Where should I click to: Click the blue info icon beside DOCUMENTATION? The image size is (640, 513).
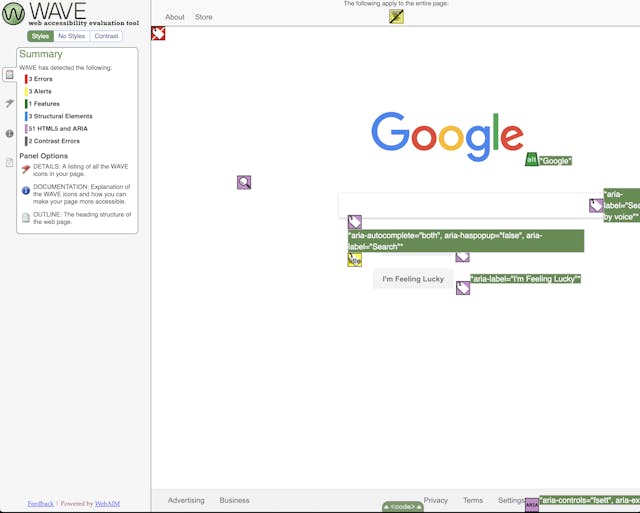[x=26, y=190]
